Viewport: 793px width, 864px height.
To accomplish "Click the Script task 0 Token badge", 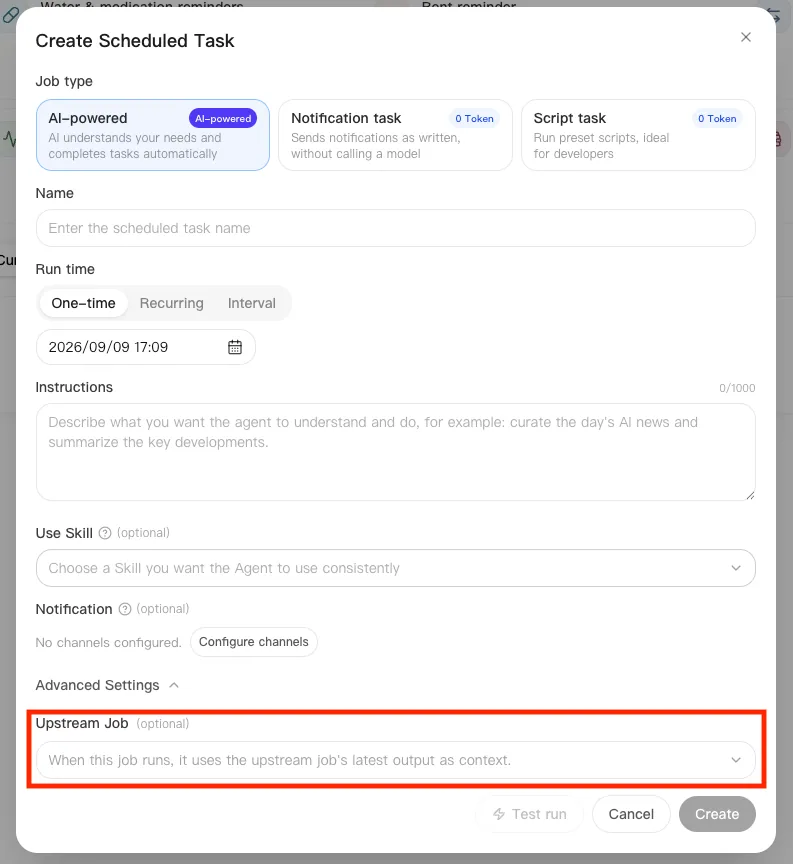I will click(x=717, y=118).
